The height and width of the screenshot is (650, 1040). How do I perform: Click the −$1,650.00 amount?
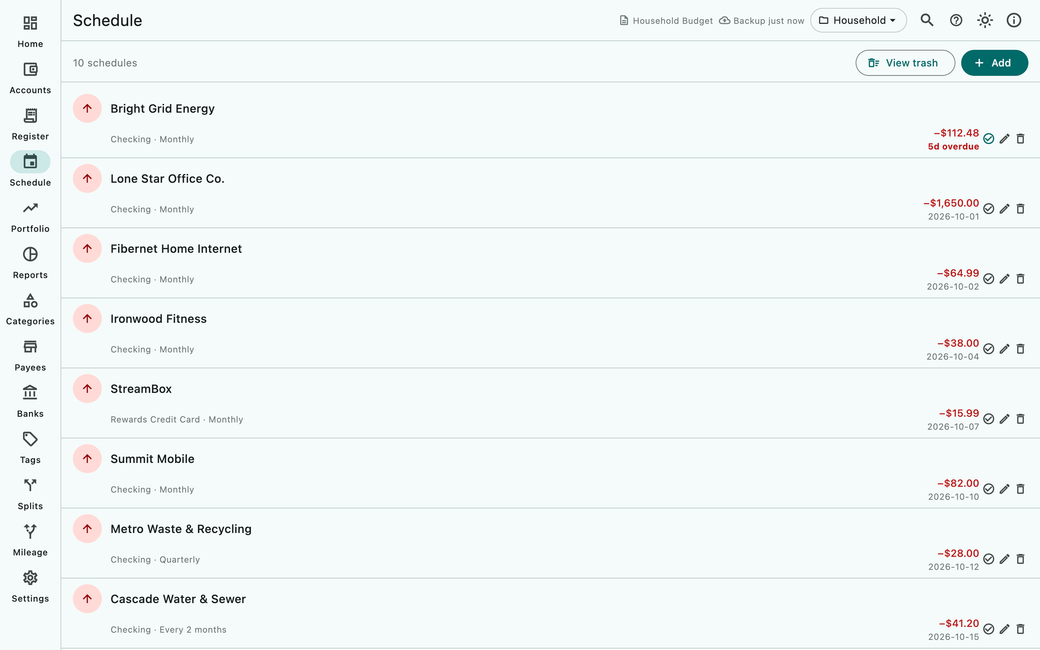[x=951, y=203]
